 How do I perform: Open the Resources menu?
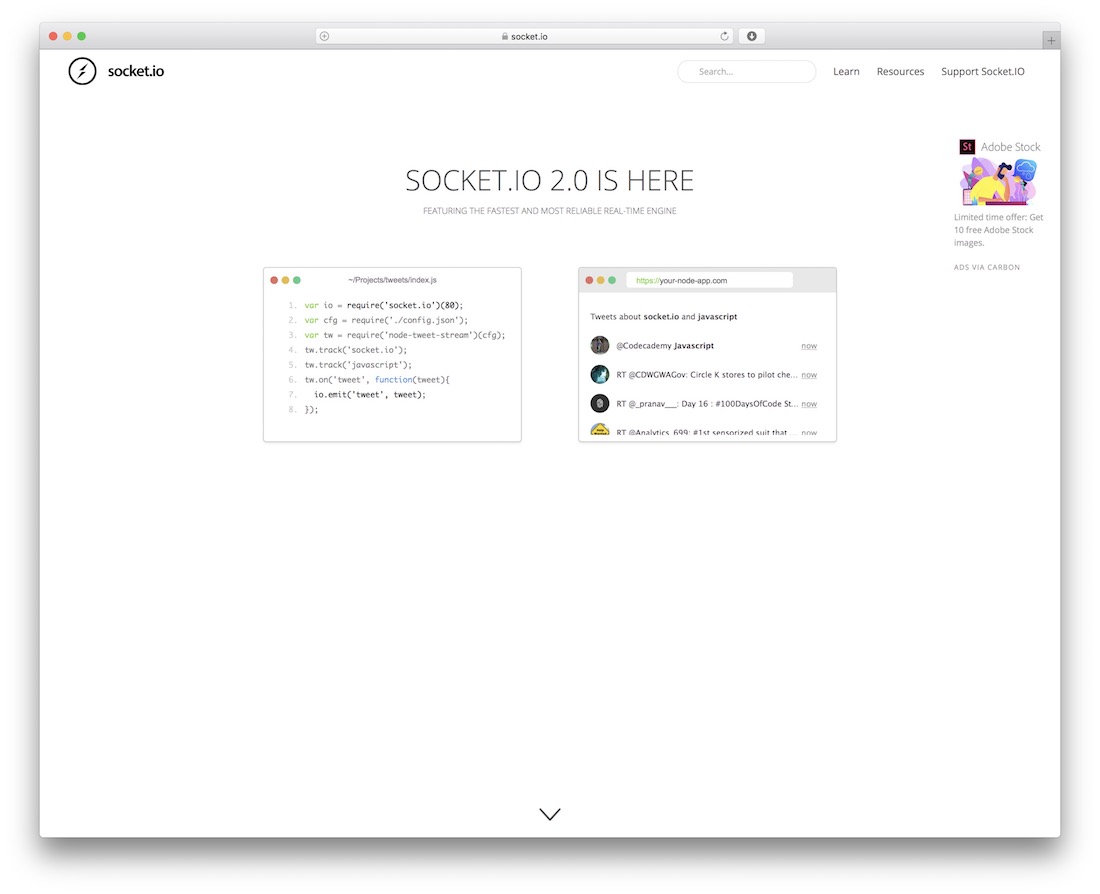click(900, 72)
